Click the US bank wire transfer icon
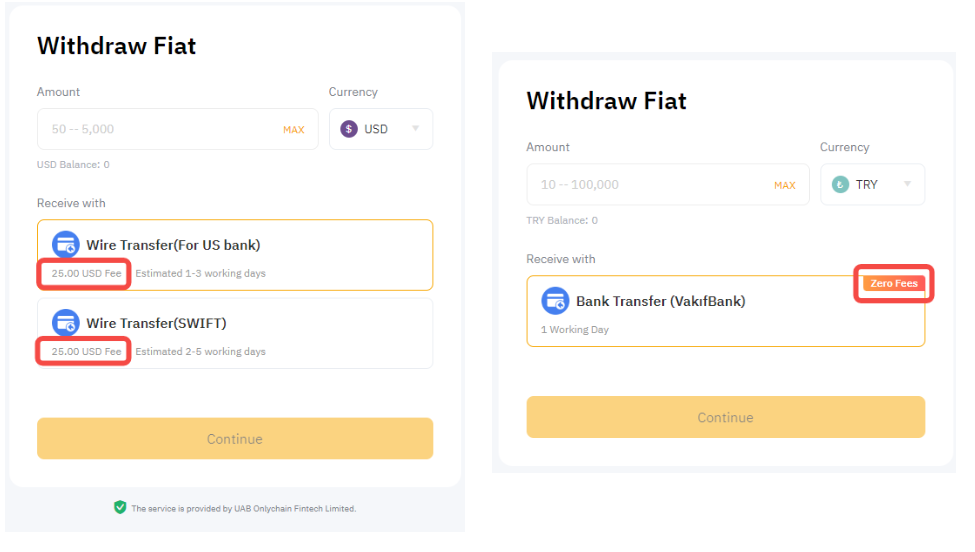This screenshot has width=975, height=552. (66, 245)
